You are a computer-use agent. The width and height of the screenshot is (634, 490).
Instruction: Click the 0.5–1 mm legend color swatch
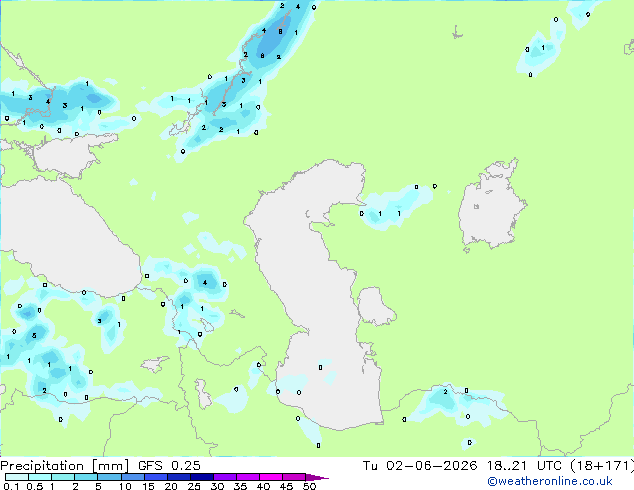[x=40, y=477]
